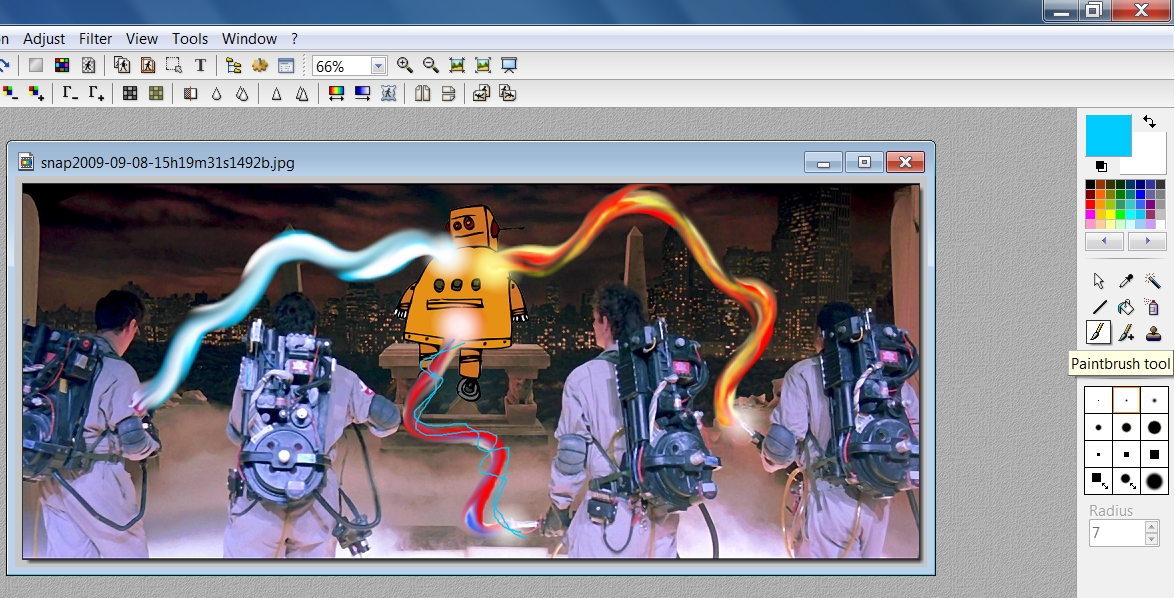The width and height of the screenshot is (1175, 598).
Task: Activate the Line tool
Action: tap(1099, 306)
